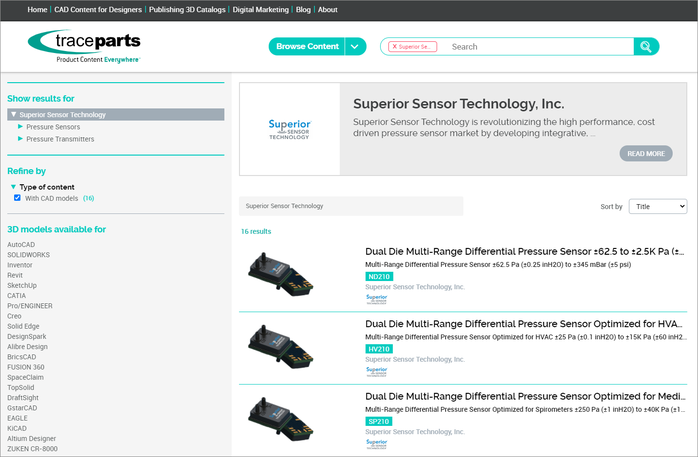The height and width of the screenshot is (457, 698).
Task: Click the READ MORE button
Action: coord(645,153)
